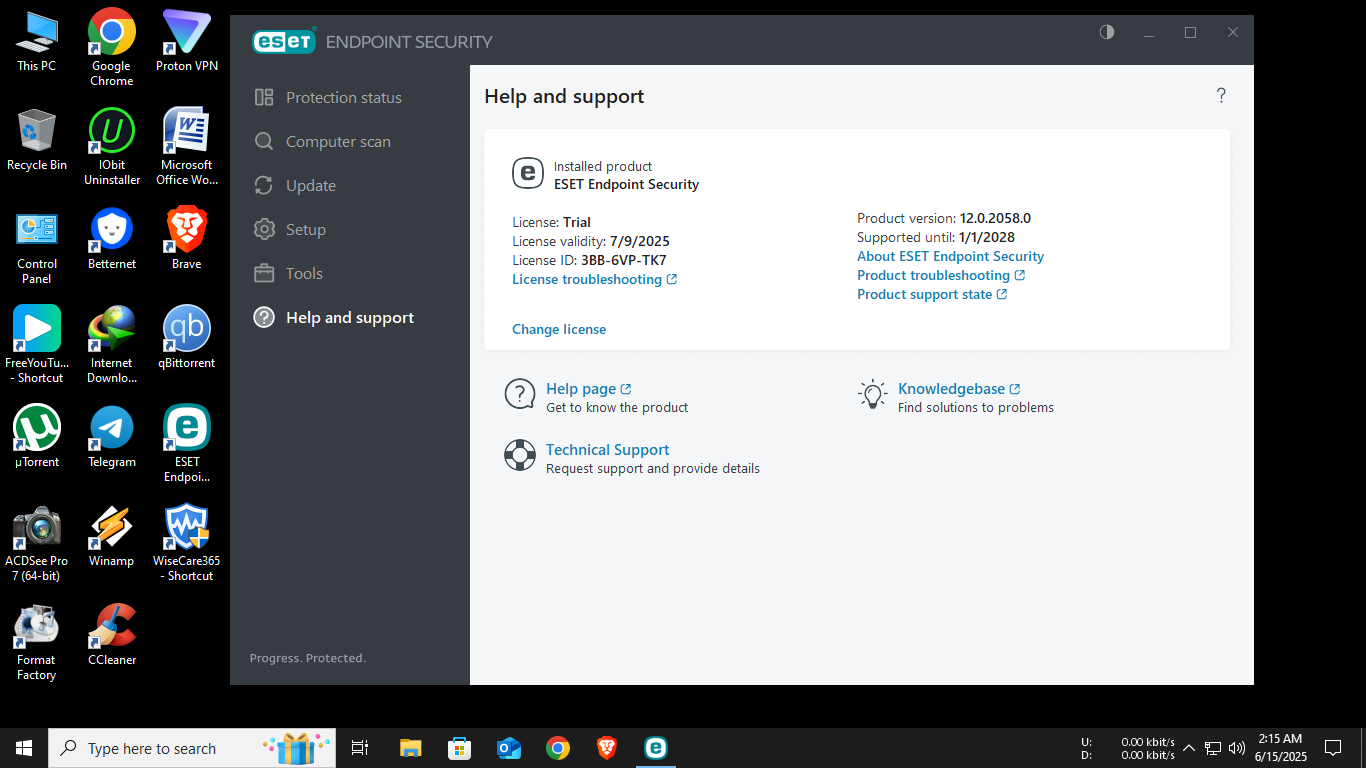Click Change license

click(559, 329)
